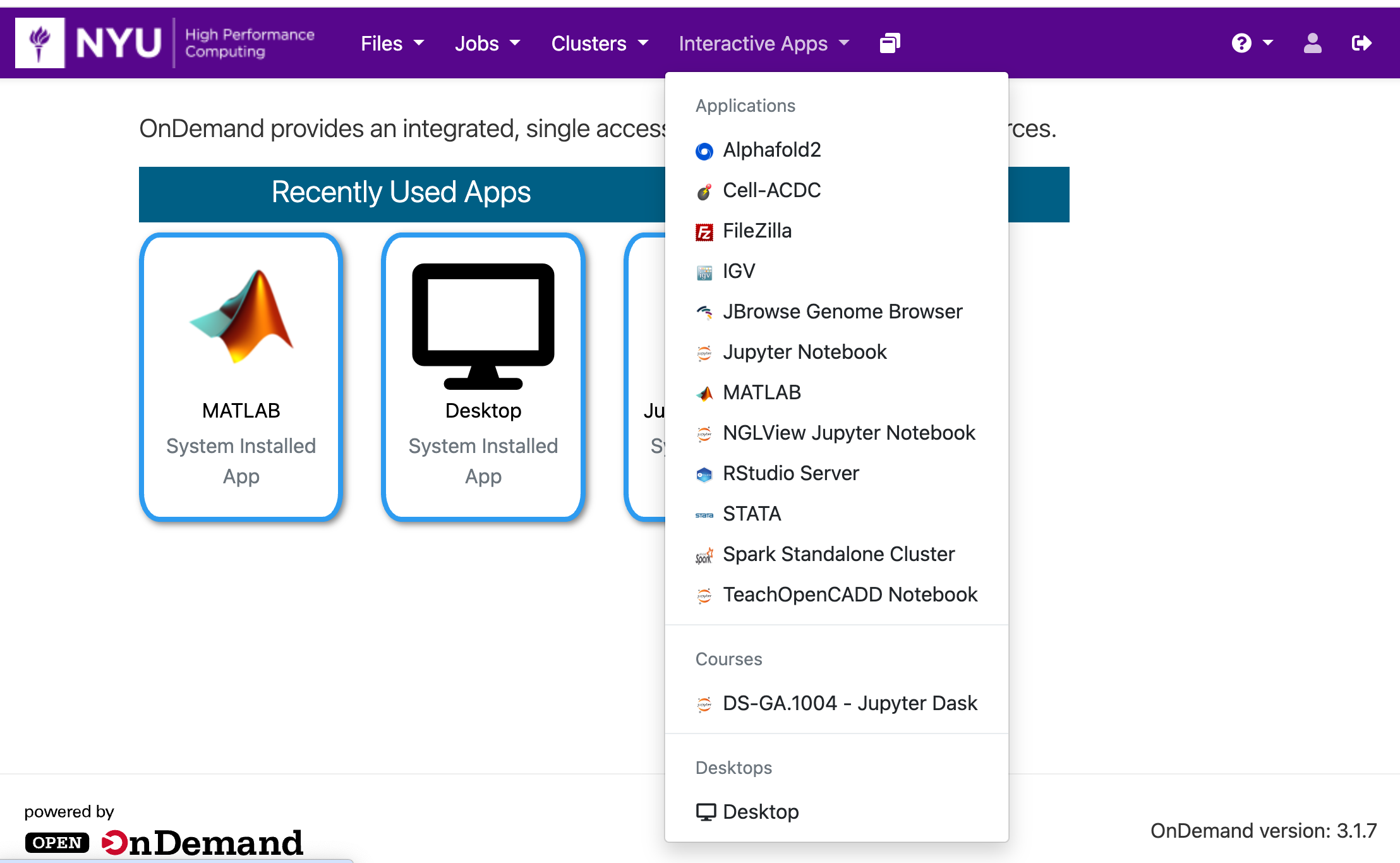1400x863 pixels.
Task: Select STATA menu entry
Action: (x=836, y=514)
